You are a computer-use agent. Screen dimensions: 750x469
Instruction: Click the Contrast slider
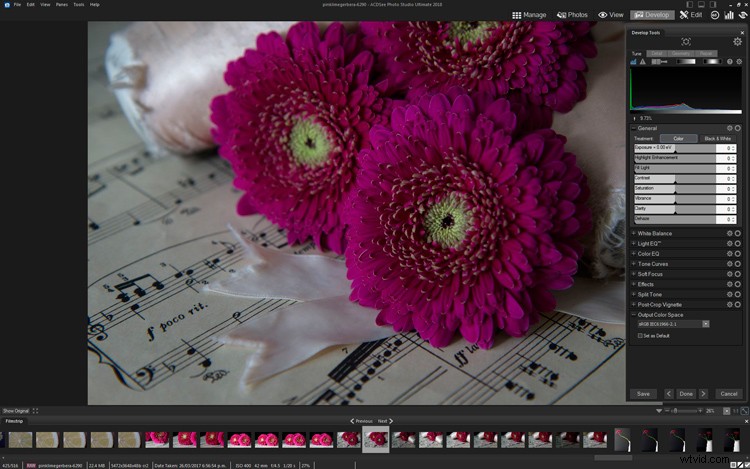(675, 179)
